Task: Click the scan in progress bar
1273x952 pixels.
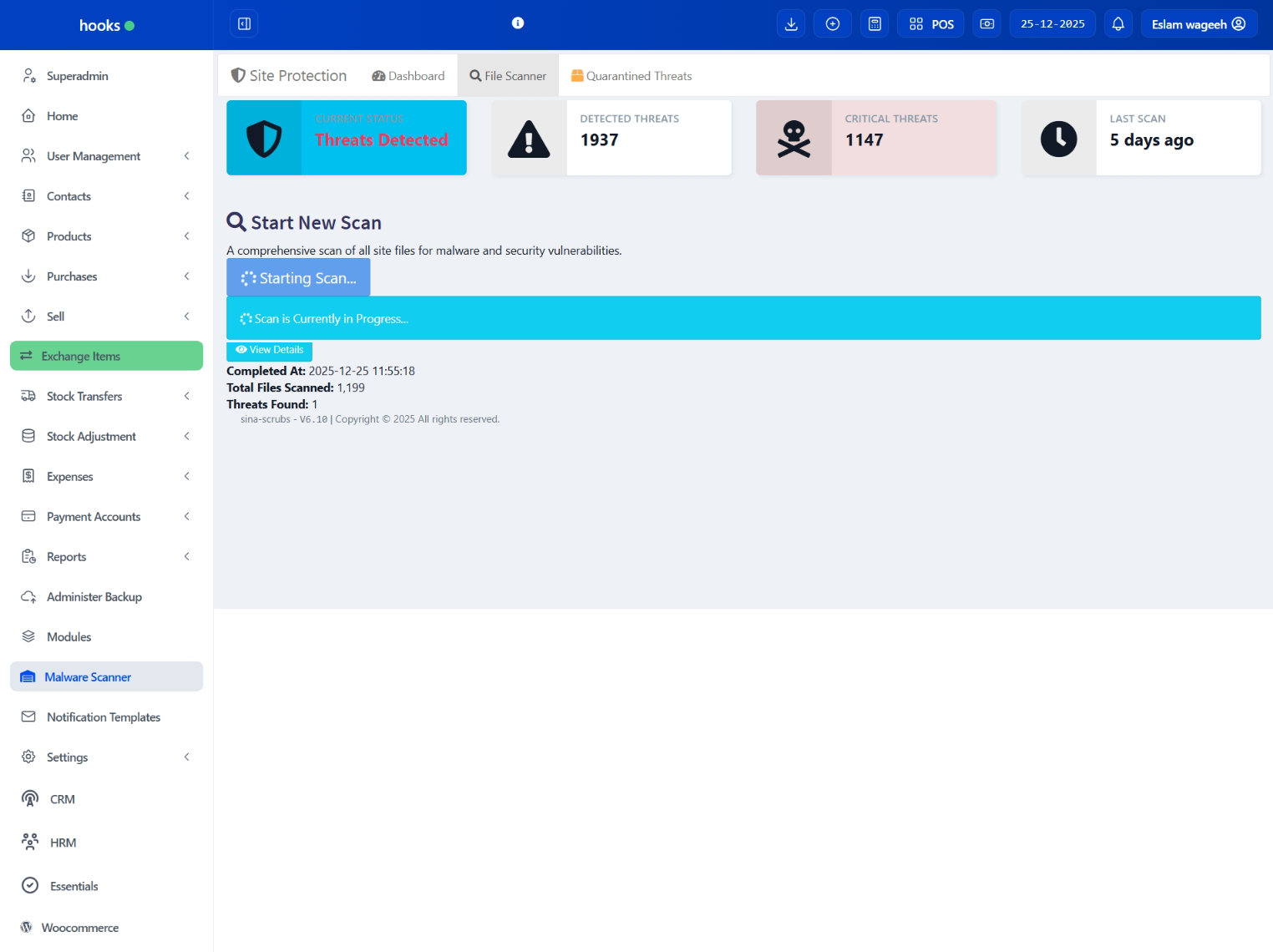Action: coord(743,318)
